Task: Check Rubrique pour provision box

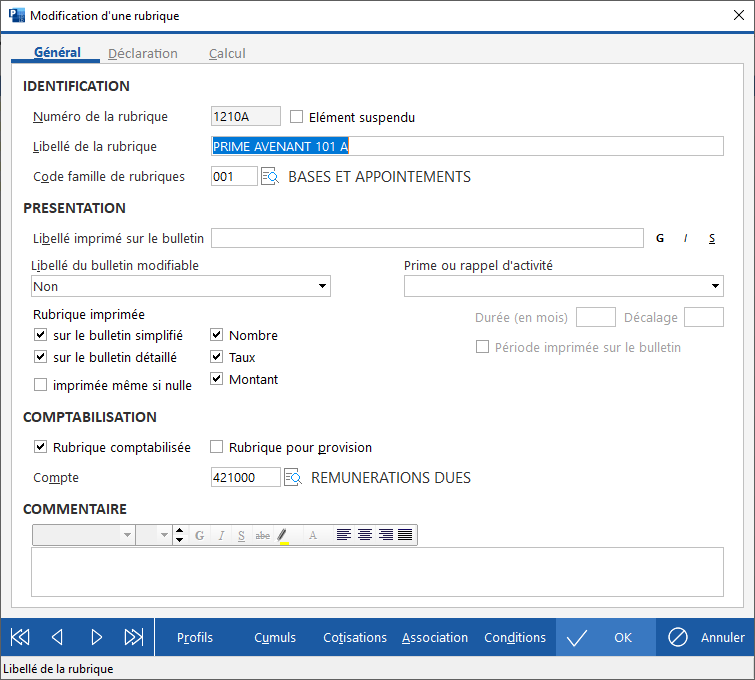Action: 217,447
